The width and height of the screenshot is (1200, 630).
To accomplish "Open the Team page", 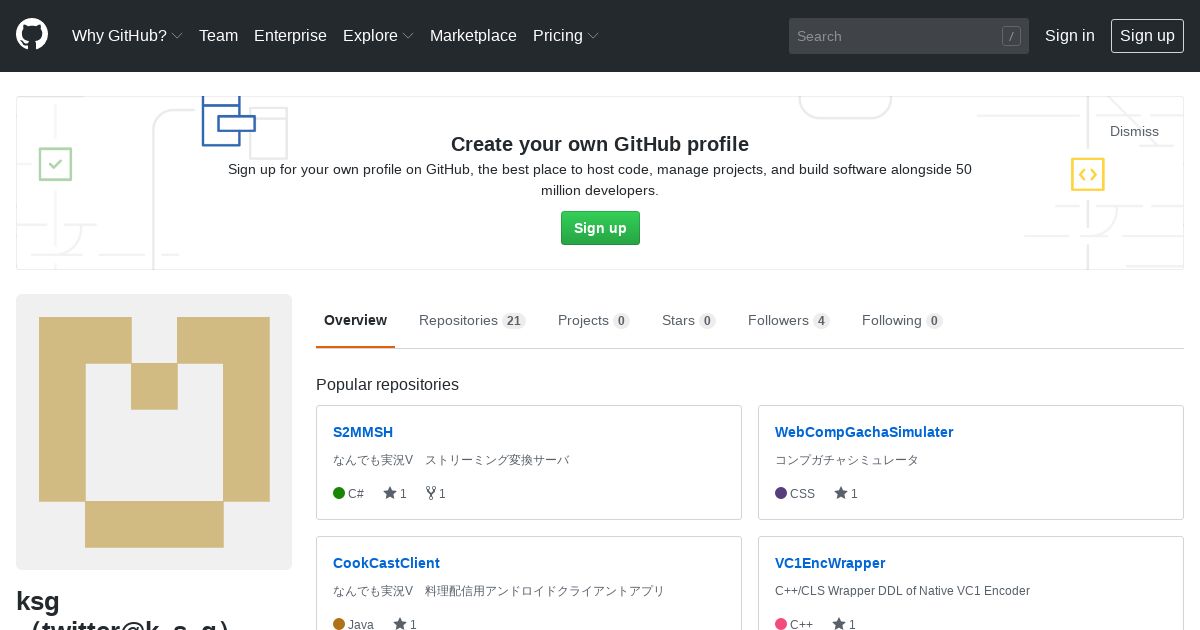I will (218, 35).
